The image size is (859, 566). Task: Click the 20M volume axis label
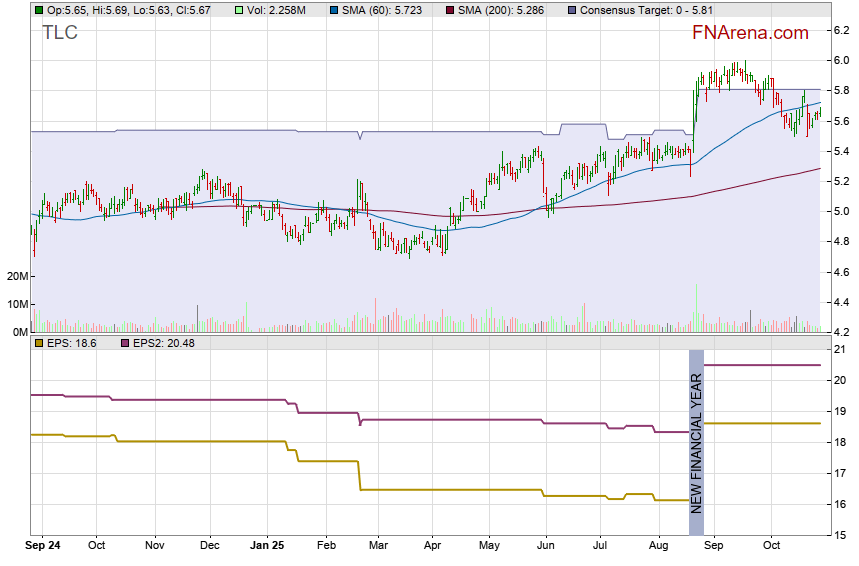point(15,276)
